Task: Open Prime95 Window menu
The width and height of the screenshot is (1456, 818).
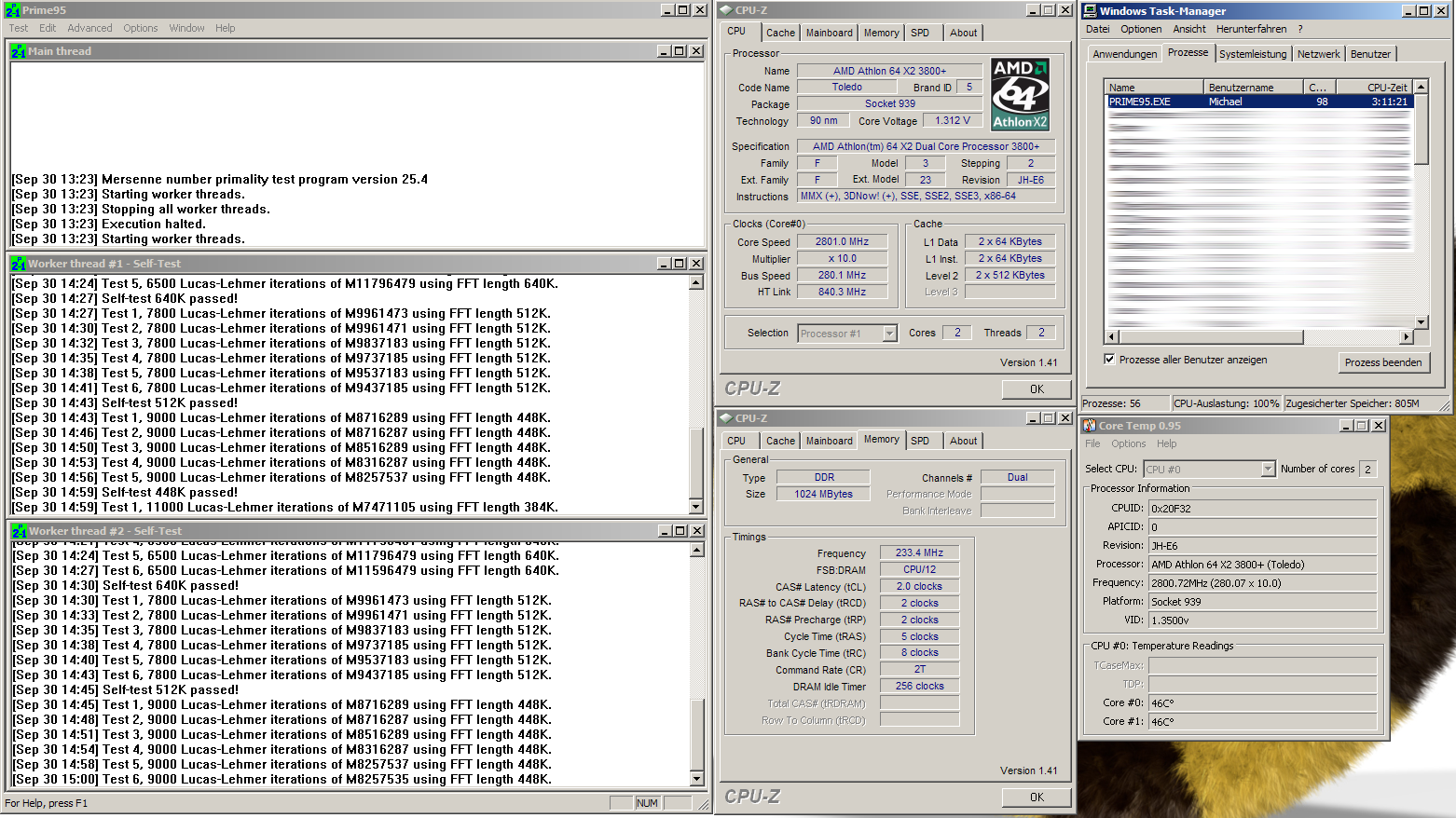Action: coord(186,28)
